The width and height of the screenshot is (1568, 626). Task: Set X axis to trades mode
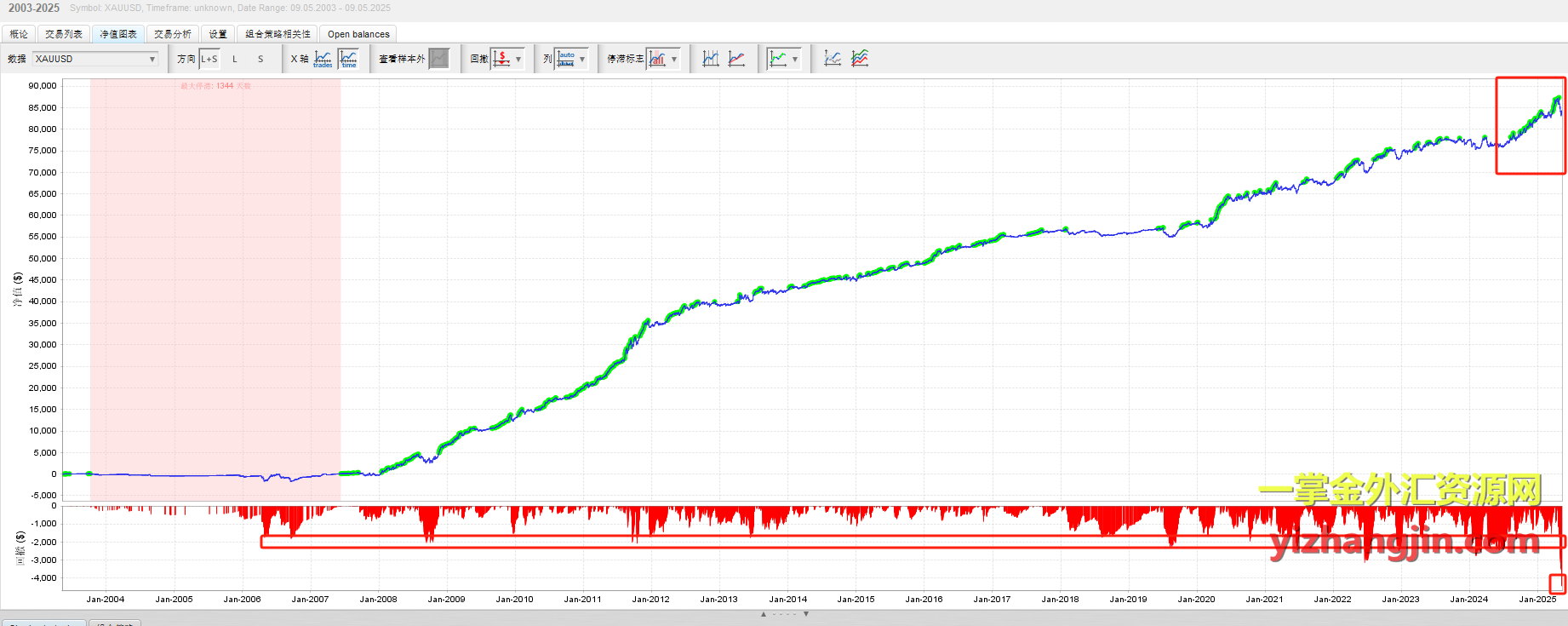click(323, 59)
